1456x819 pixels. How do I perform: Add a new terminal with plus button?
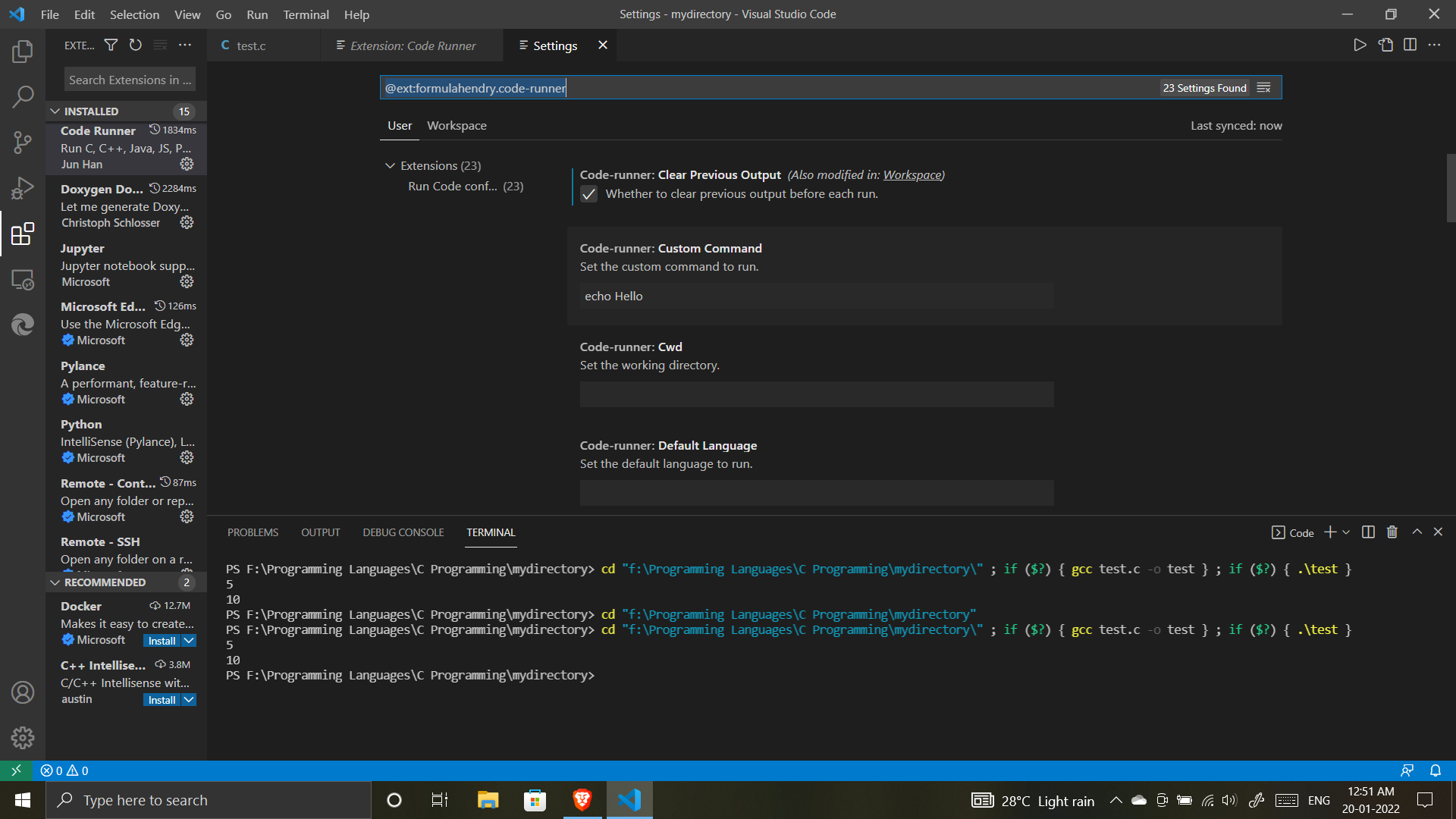click(x=1330, y=532)
